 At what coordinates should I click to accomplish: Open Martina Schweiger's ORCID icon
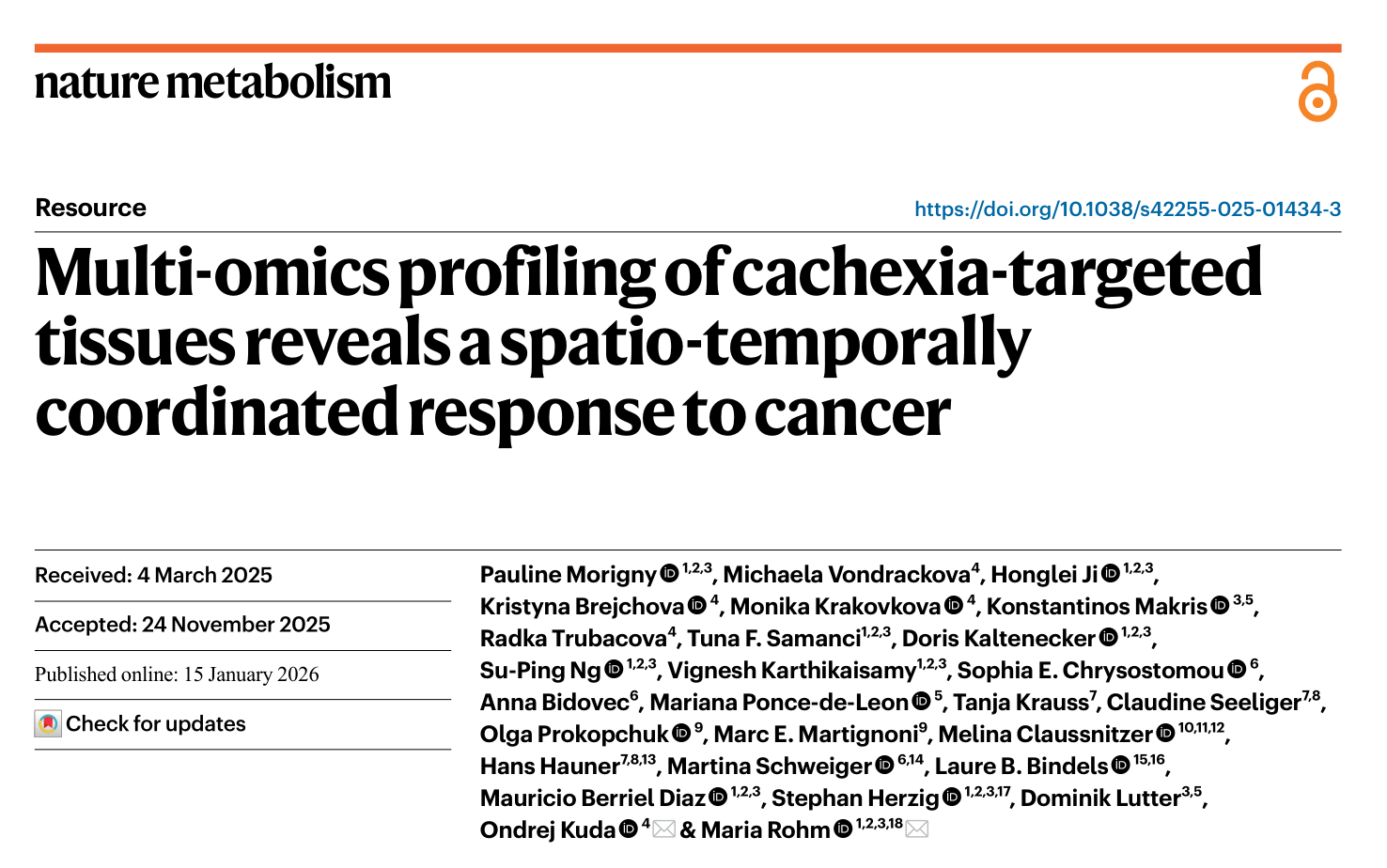(x=884, y=766)
